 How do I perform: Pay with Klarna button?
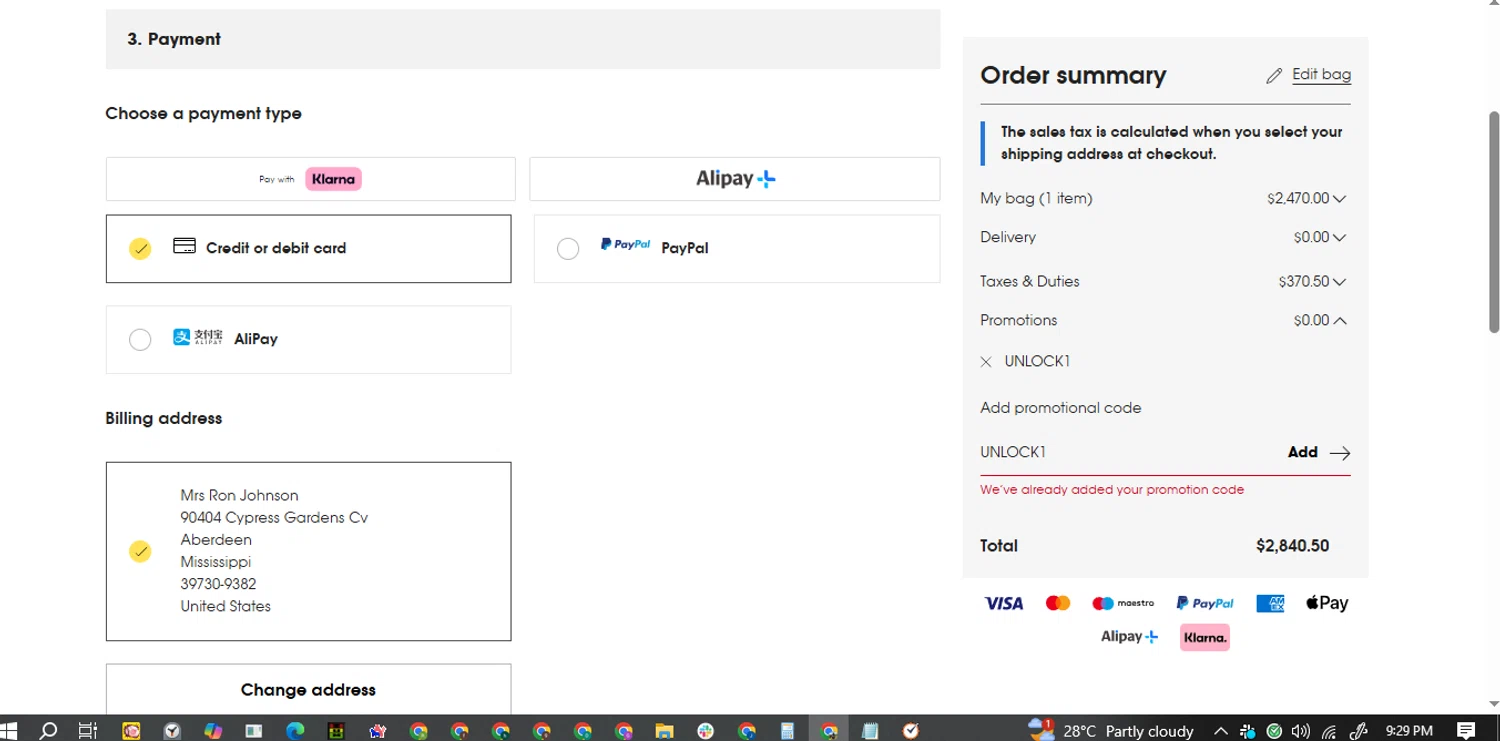coord(310,179)
